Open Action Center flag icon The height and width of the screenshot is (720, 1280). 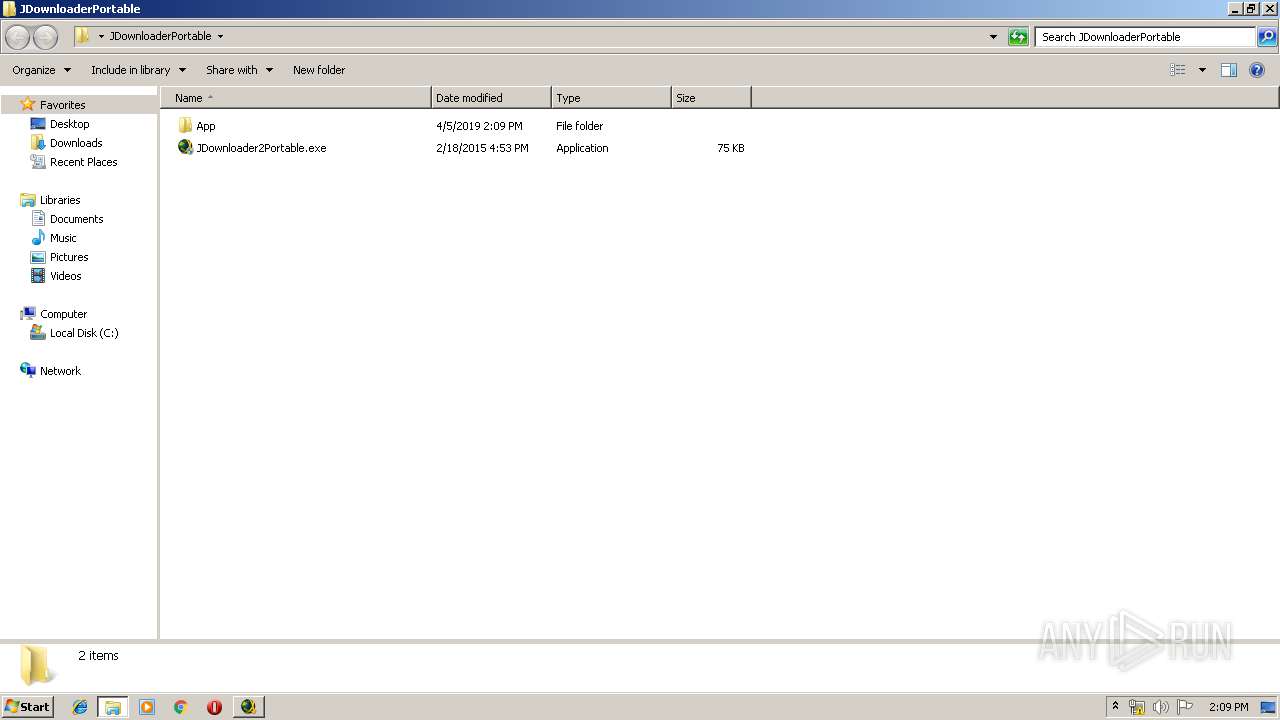pos(1185,707)
